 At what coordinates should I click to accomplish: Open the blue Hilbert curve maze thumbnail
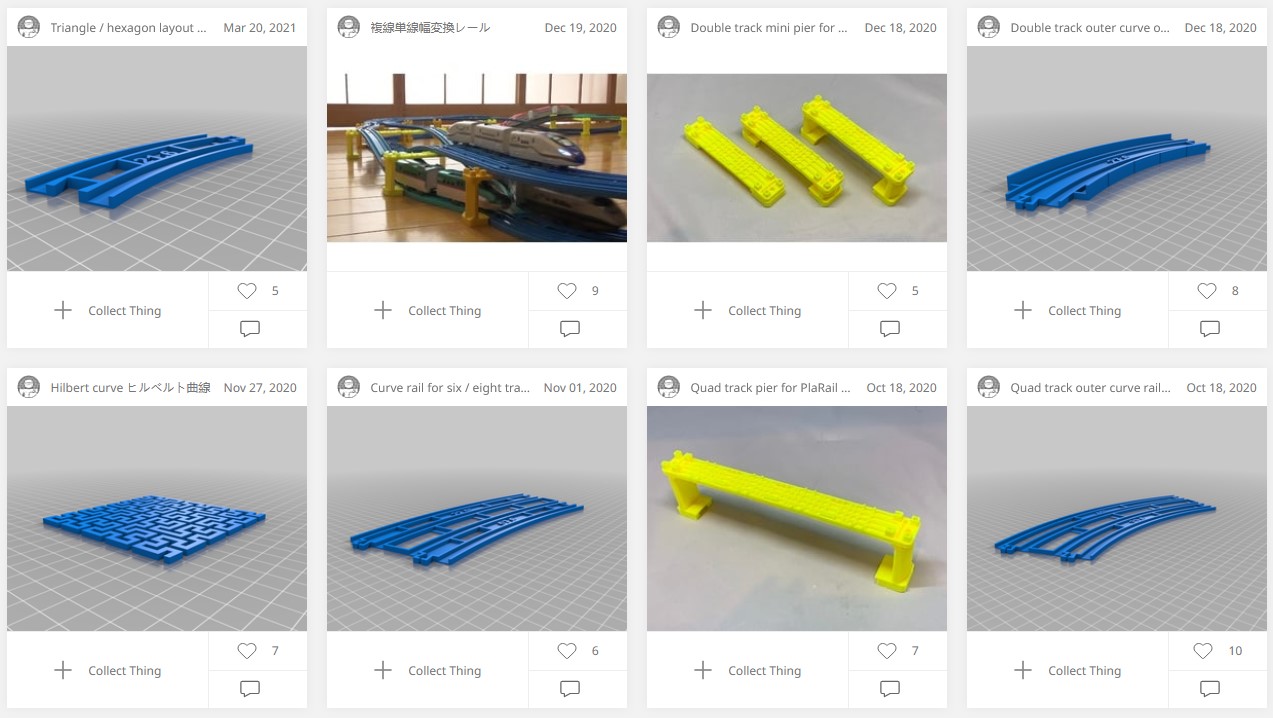157,518
